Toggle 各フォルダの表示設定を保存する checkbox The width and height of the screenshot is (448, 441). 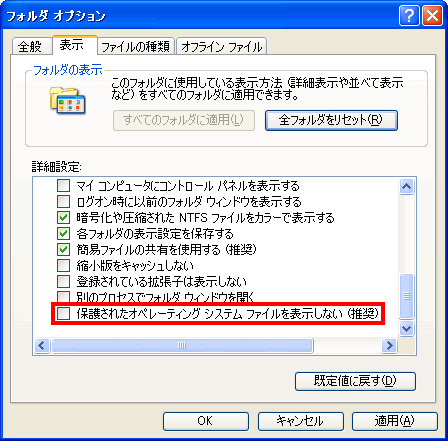63,233
